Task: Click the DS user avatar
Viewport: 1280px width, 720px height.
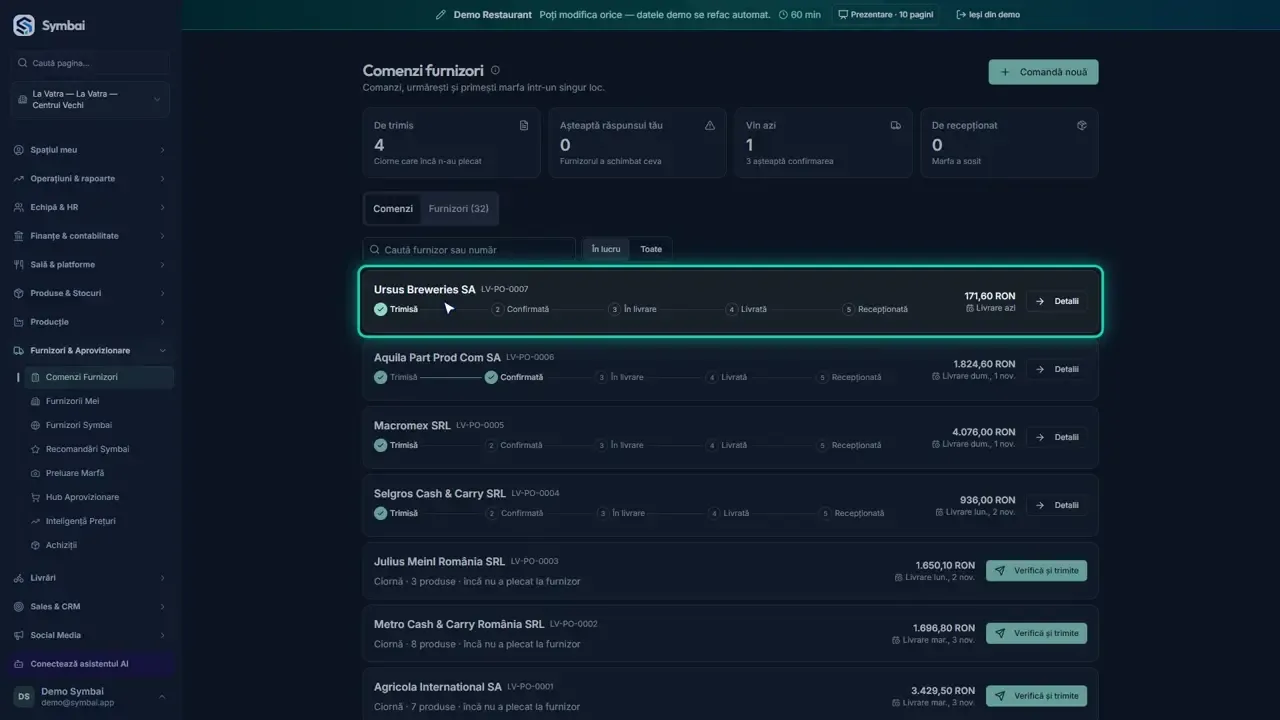Action: [x=24, y=697]
